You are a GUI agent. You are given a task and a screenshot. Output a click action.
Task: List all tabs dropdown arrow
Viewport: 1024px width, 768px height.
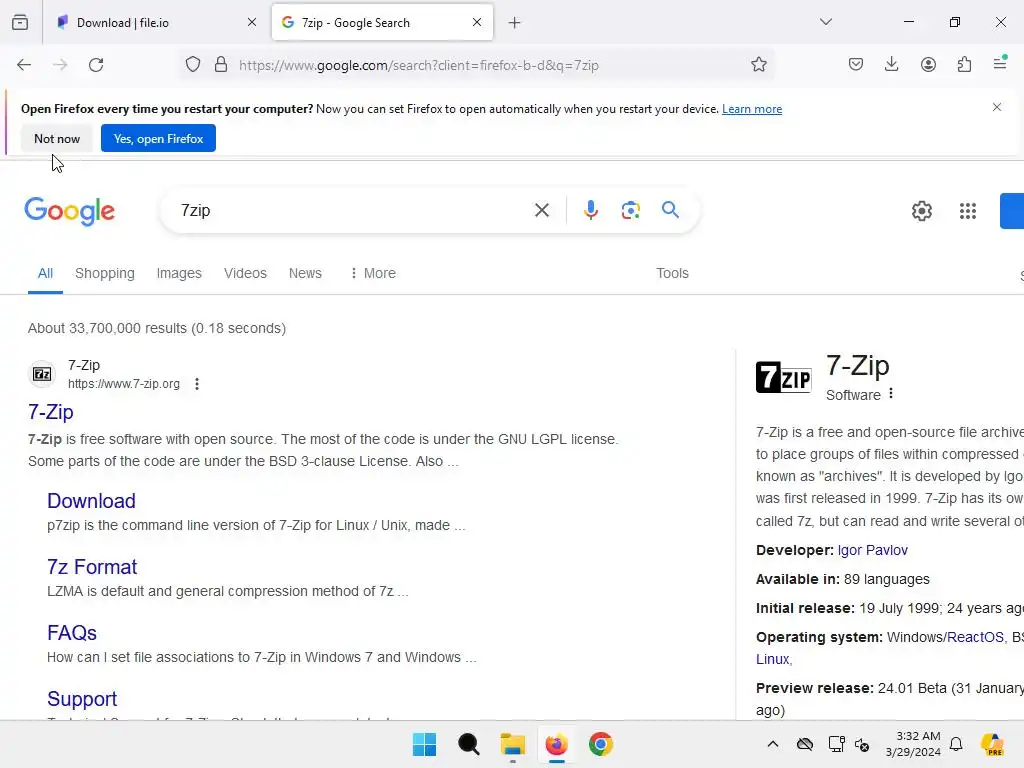click(x=826, y=22)
